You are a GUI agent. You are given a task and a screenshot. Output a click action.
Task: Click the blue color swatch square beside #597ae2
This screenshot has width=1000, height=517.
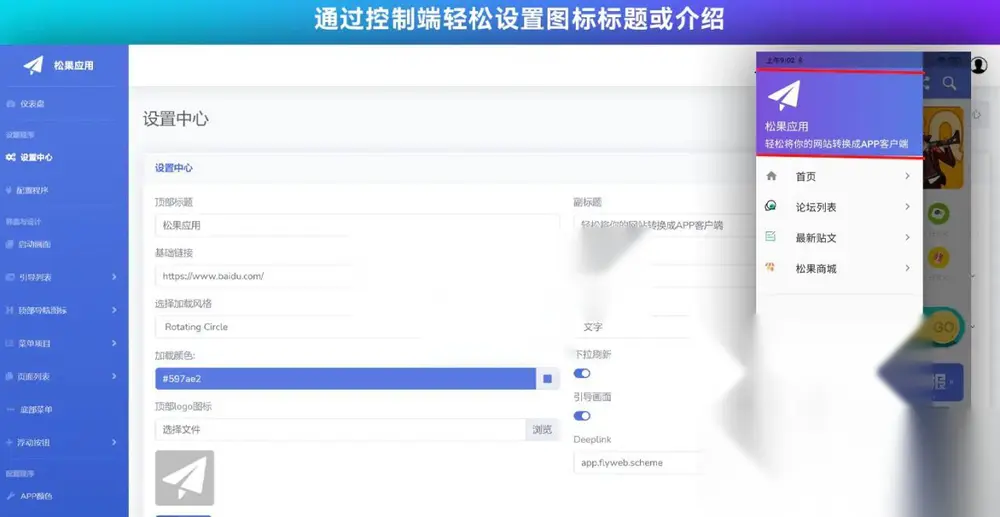coord(547,379)
